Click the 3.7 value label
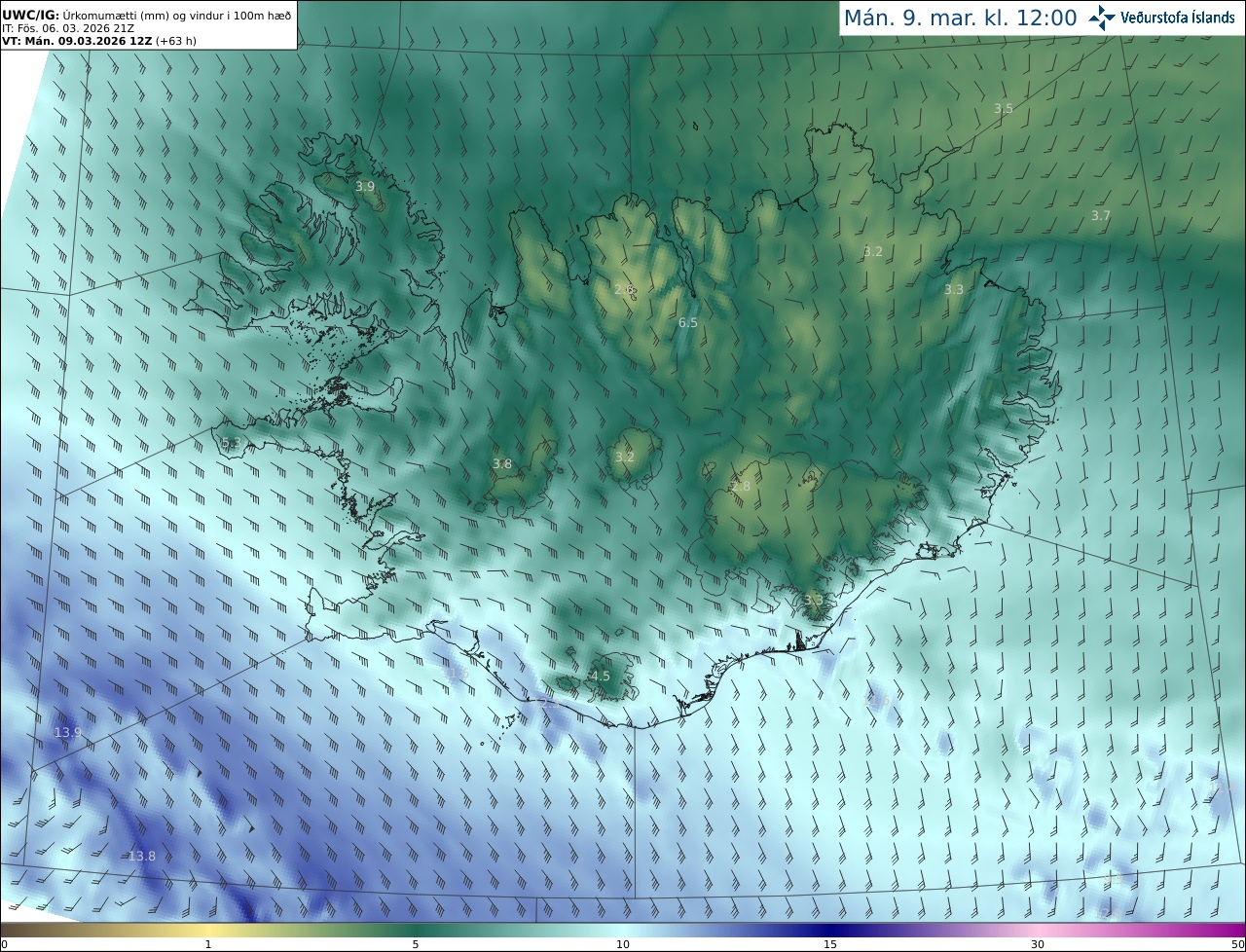1246x952 pixels. [x=1101, y=215]
